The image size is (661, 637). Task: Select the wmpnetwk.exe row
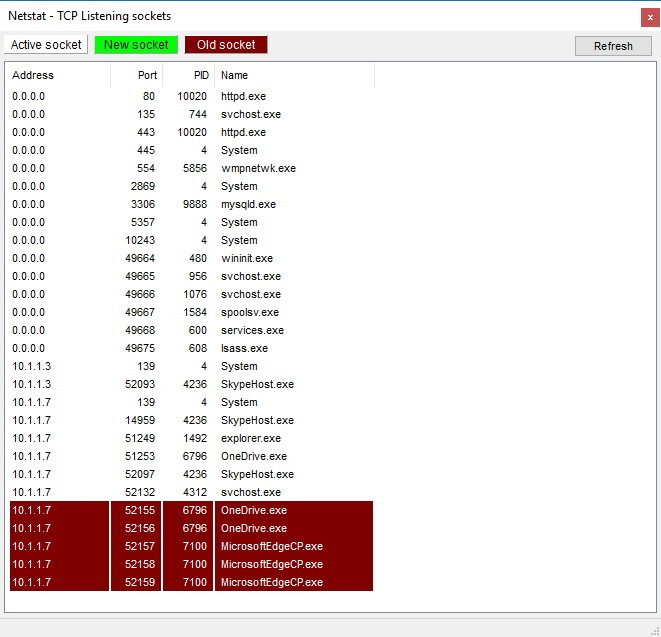(191, 168)
